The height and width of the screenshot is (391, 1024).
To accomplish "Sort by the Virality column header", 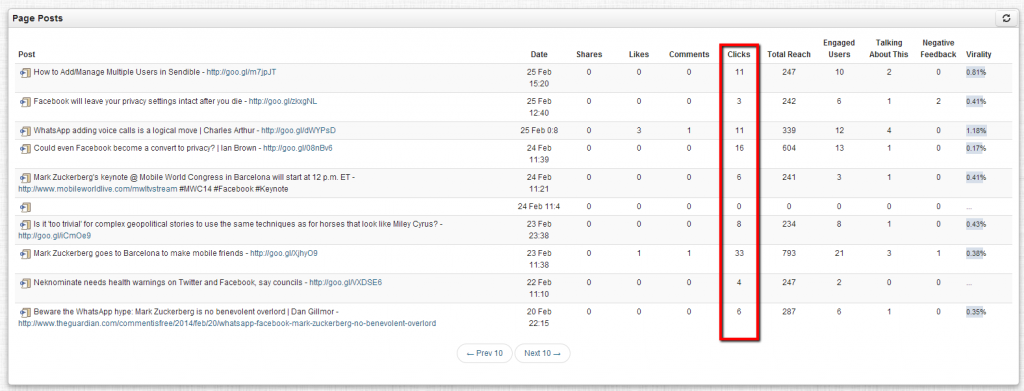I will [x=978, y=54].
